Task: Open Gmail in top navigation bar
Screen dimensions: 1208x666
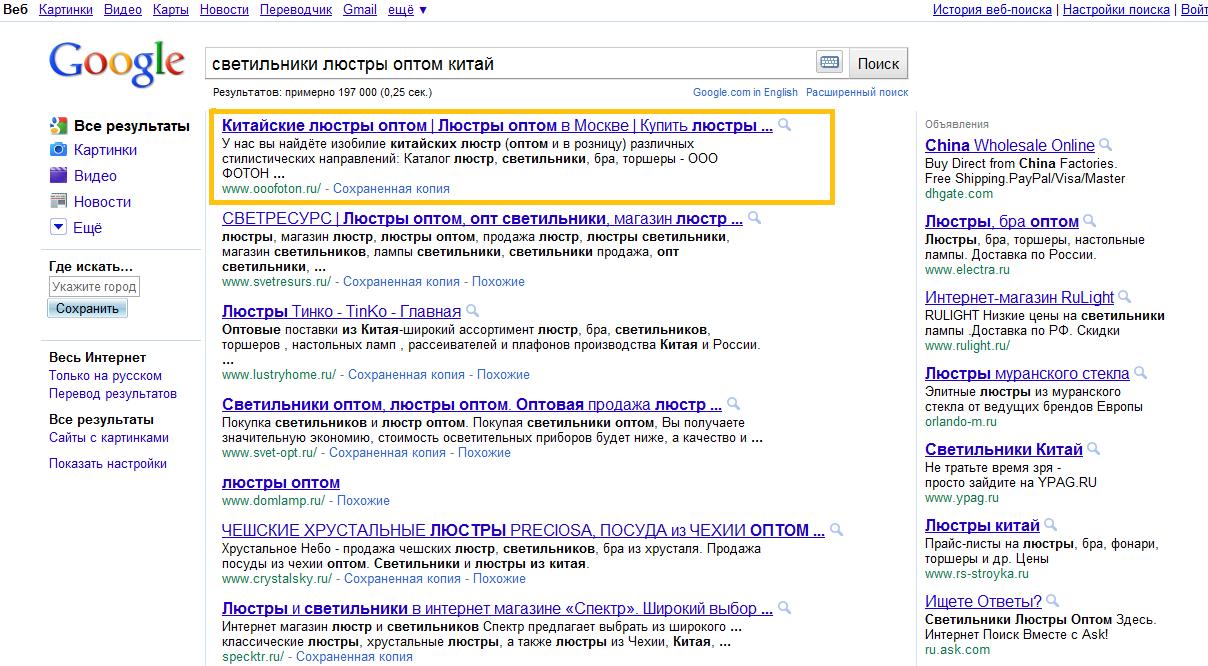Action: [359, 10]
